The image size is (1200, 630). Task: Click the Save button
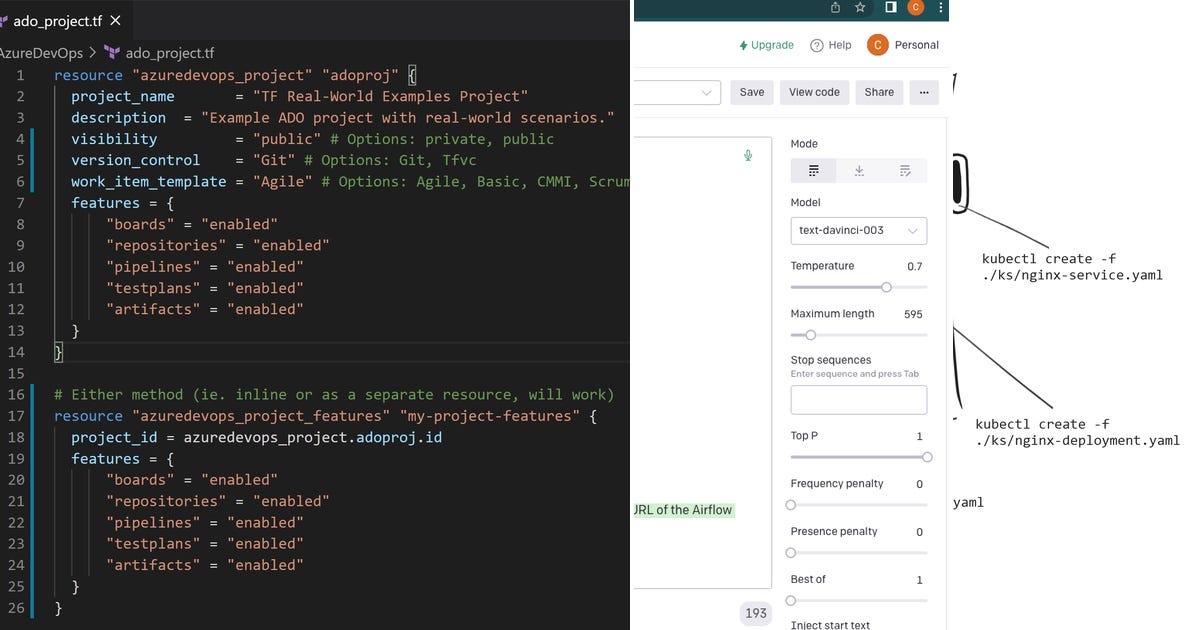click(x=752, y=92)
